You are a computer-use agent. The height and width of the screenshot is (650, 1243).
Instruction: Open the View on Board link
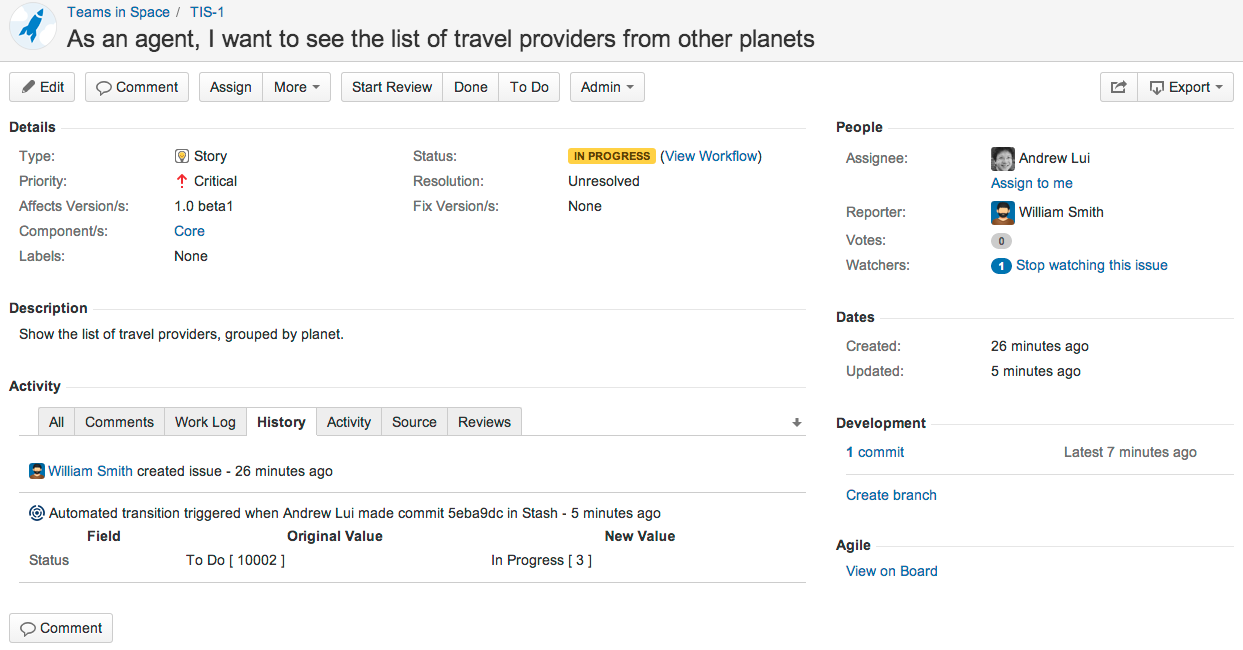pos(891,571)
